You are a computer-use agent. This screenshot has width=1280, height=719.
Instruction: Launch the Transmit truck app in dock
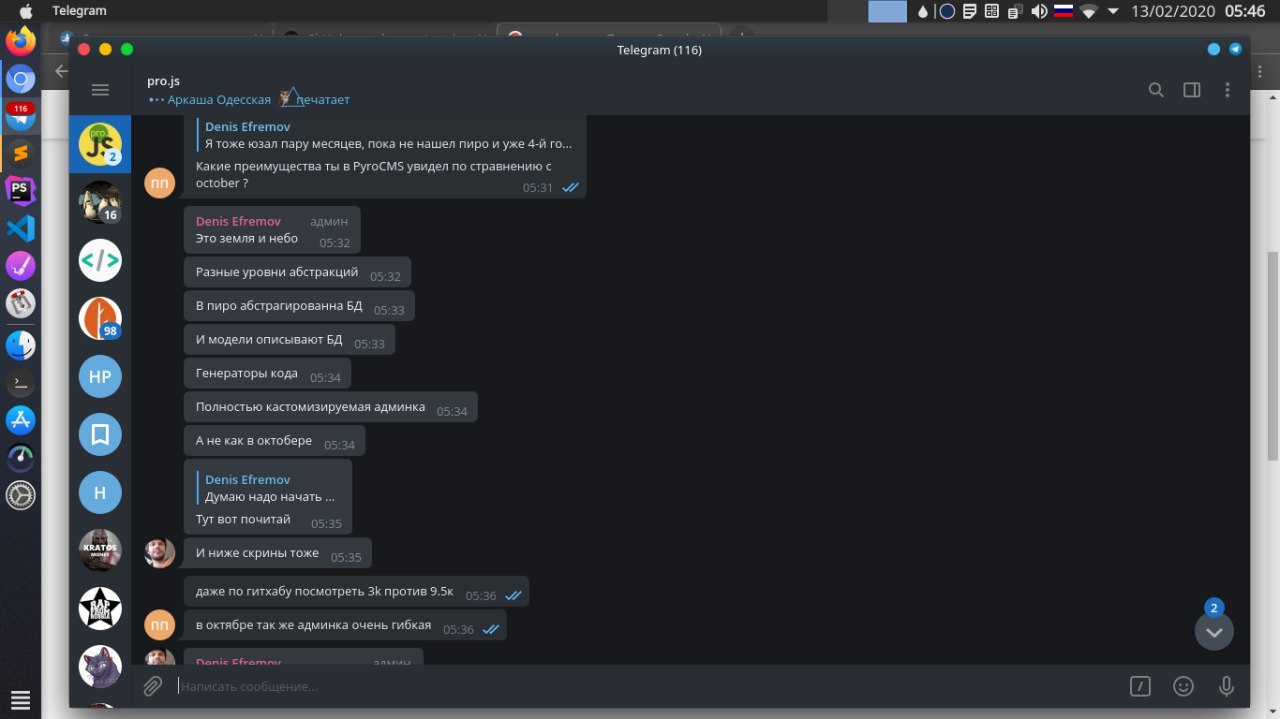(20, 303)
